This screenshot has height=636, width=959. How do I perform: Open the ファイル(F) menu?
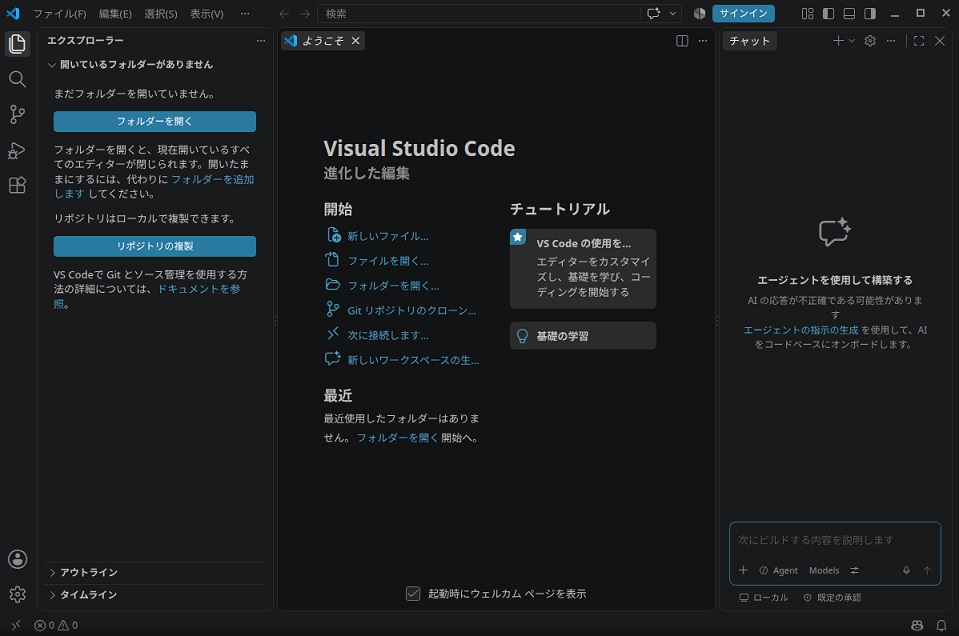pos(59,13)
